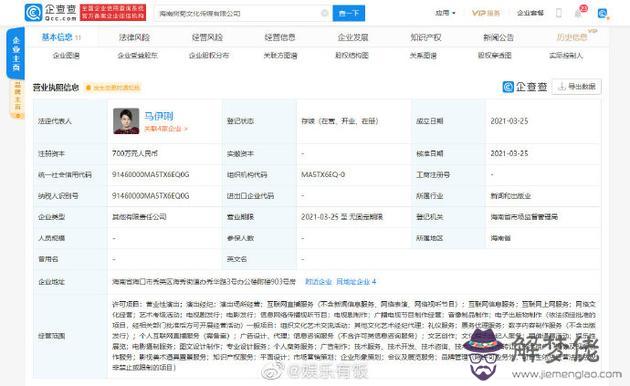630x386 pixels.
Task: Click the Qcc 企查查 logo in header
Action: pyautogui.click(x=51, y=13)
